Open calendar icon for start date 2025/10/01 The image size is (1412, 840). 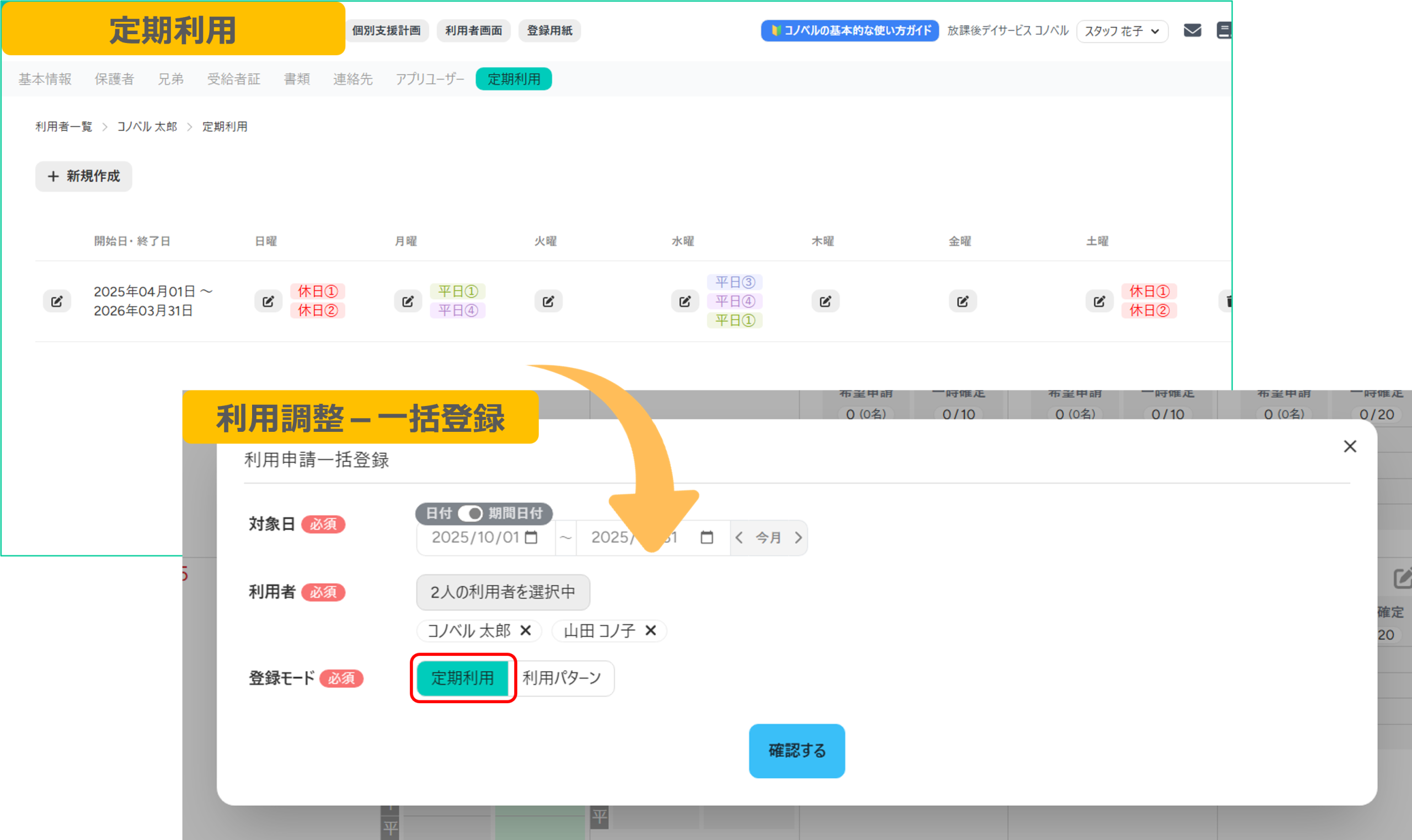[531, 537]
